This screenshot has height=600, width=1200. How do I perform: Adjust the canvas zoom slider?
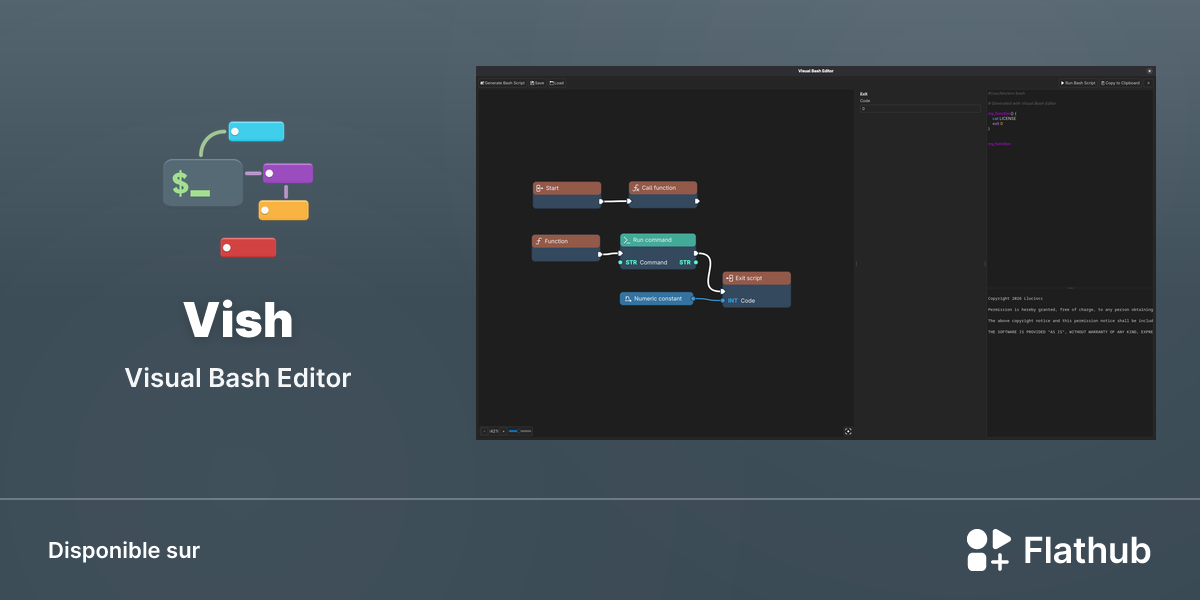coord(520,431)
